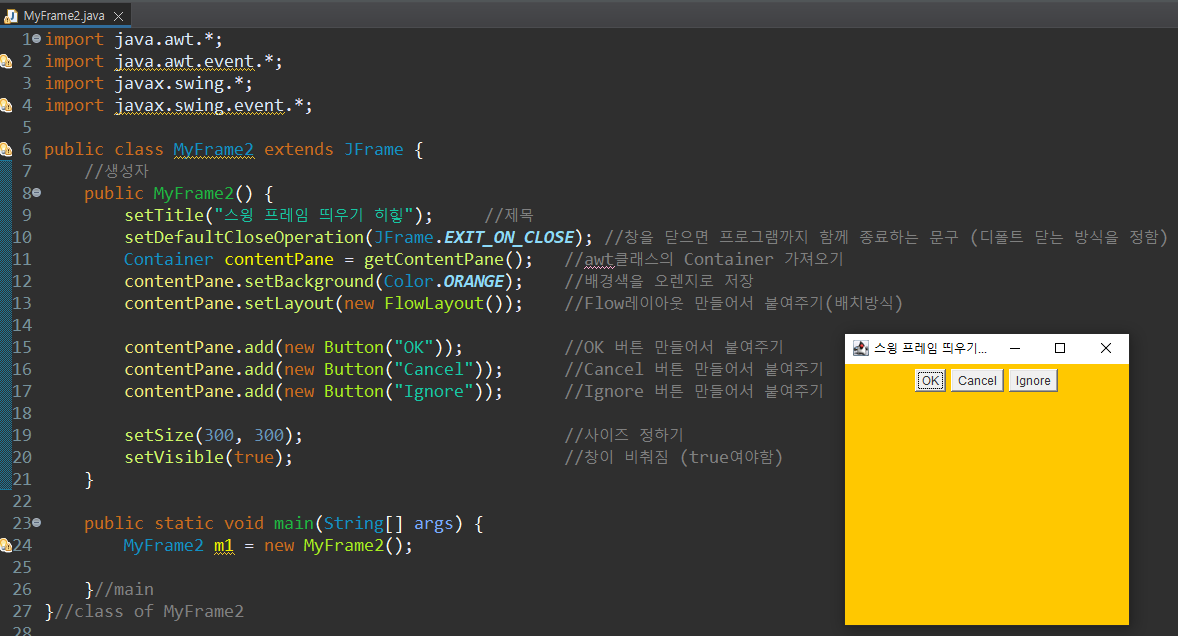1178x636 pixels.
Task: Click the string "Cancel" on line 16
Action: [434, 369]
